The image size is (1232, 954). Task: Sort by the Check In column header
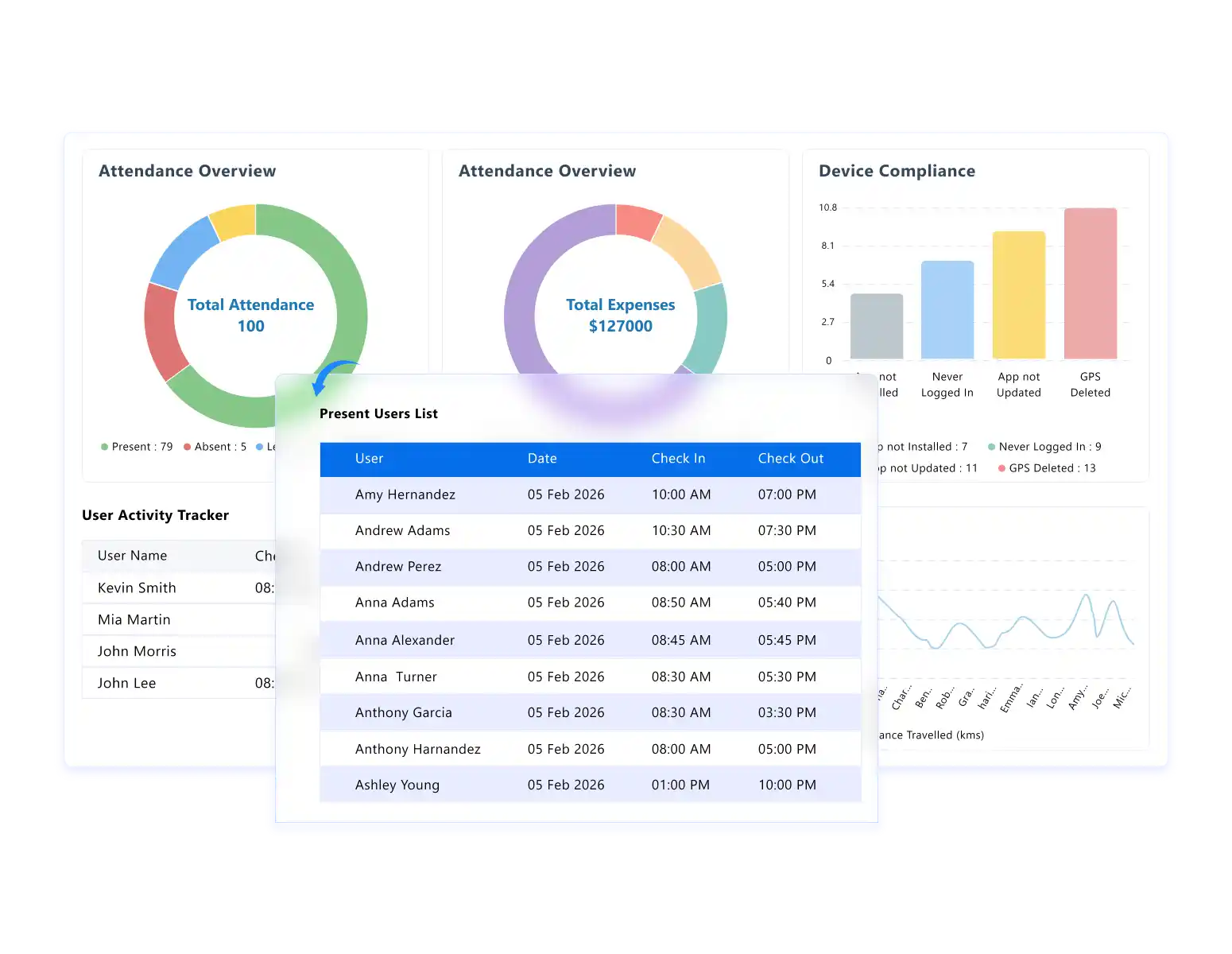click(x=678, y=459)
